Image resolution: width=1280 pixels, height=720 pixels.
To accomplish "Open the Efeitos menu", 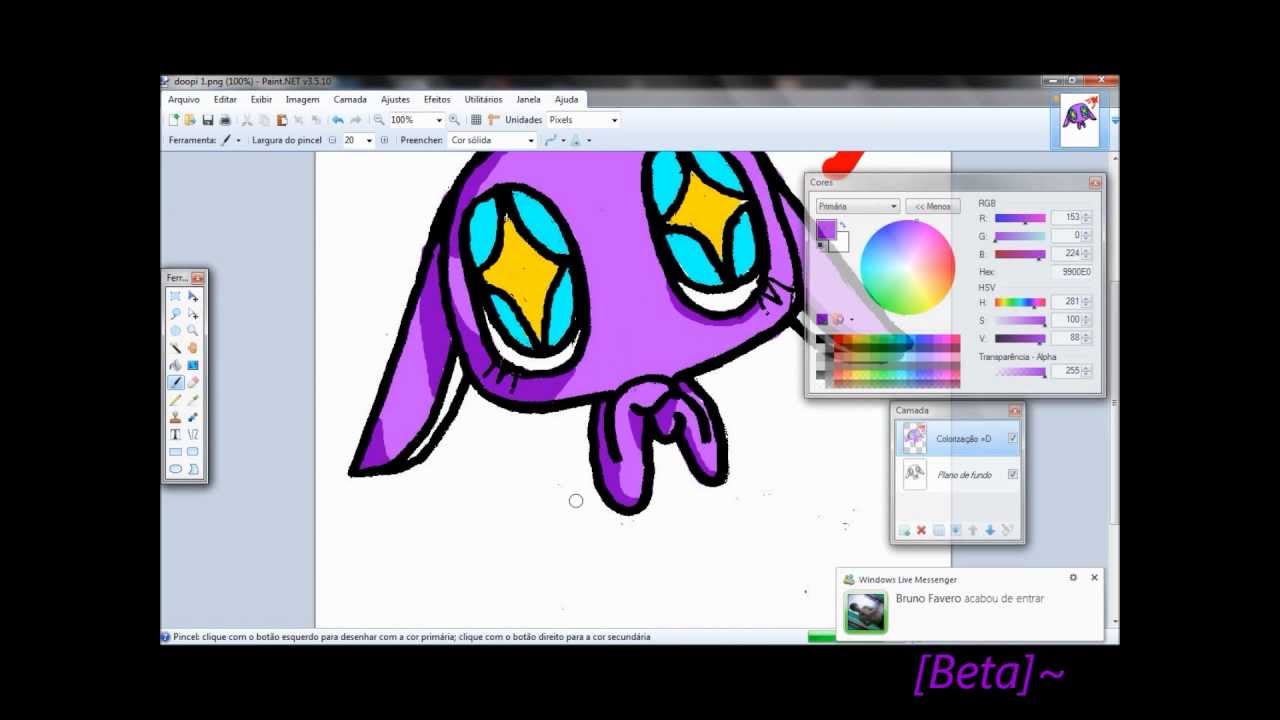I will point(437,100).
